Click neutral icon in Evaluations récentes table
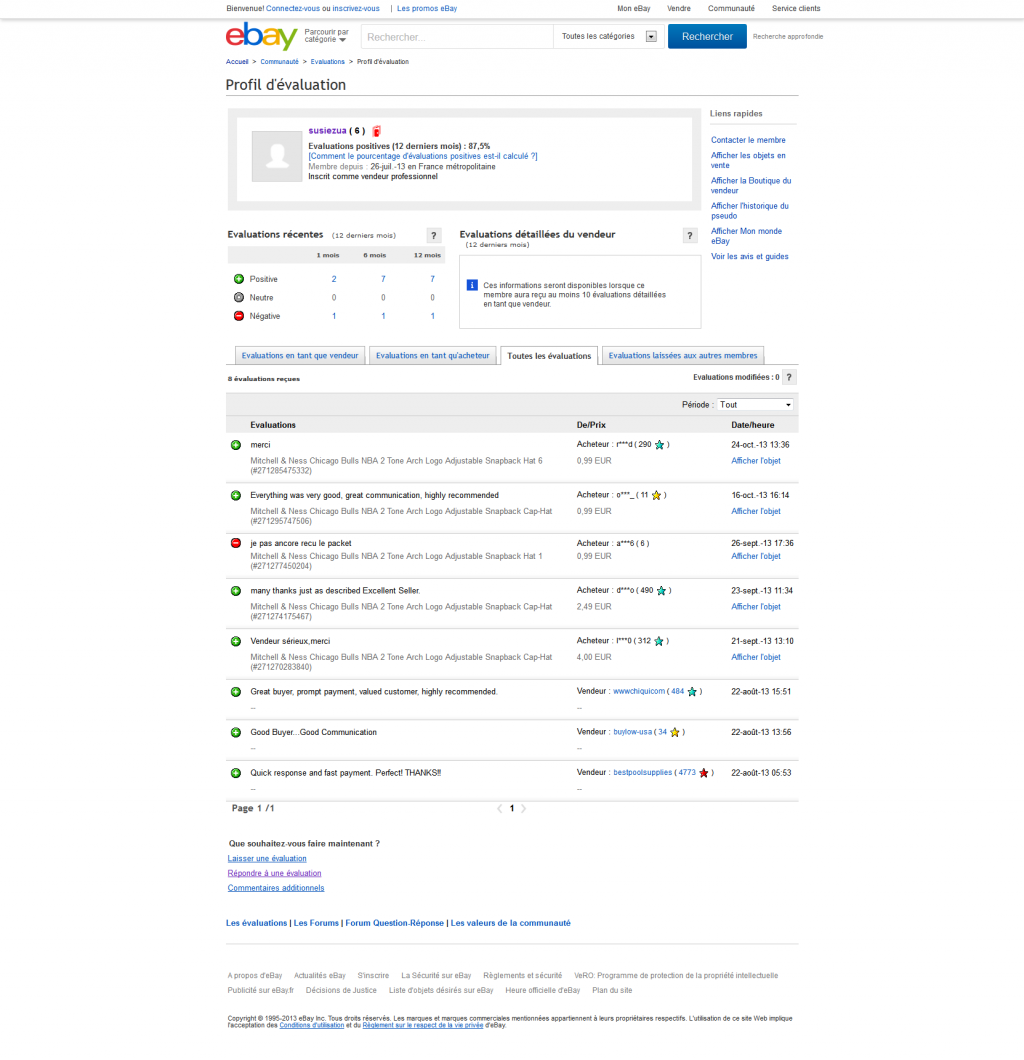 239,297
